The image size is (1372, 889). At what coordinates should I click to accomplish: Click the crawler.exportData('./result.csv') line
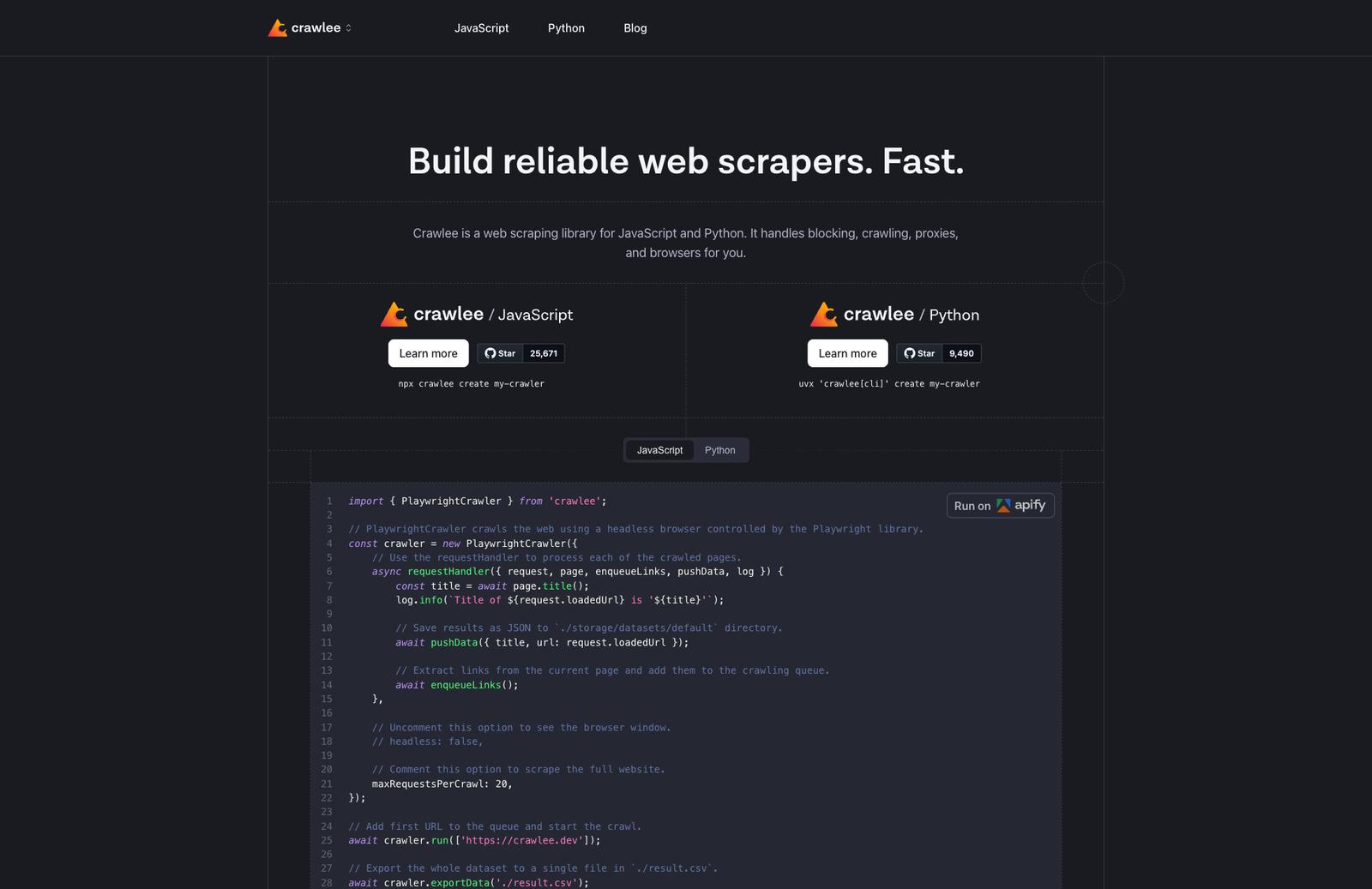[x=469, y=883]
